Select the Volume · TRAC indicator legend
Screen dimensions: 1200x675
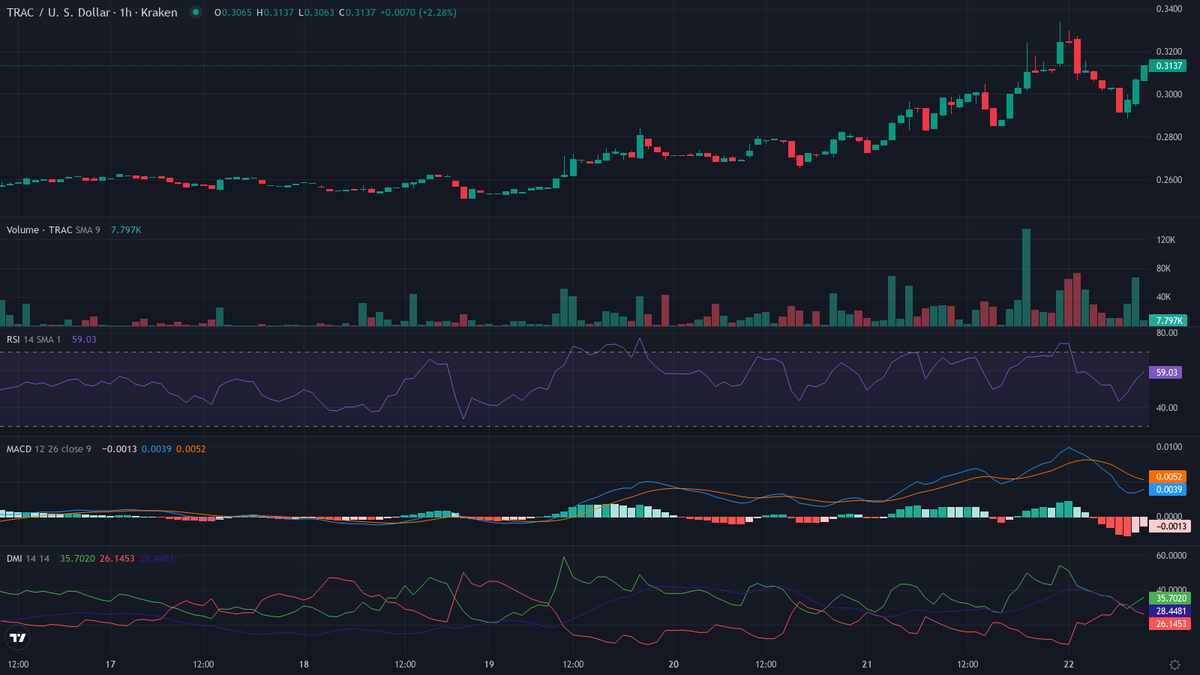pyautogui.click(x=52, y=230)
